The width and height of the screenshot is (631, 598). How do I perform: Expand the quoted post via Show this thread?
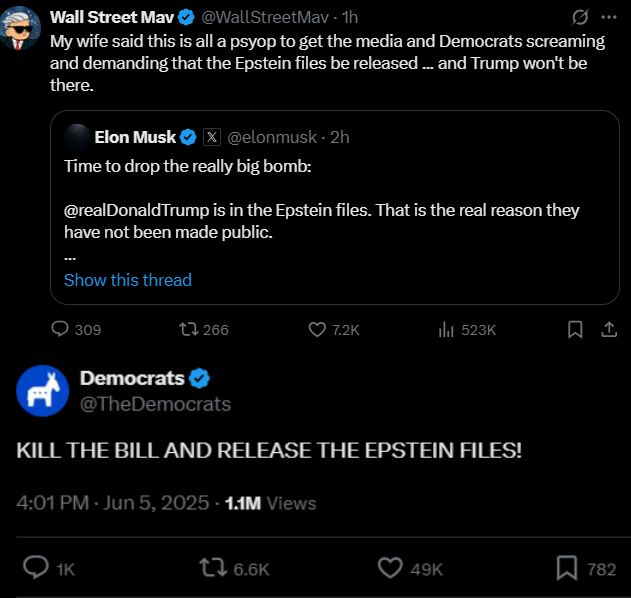[127, 280]
